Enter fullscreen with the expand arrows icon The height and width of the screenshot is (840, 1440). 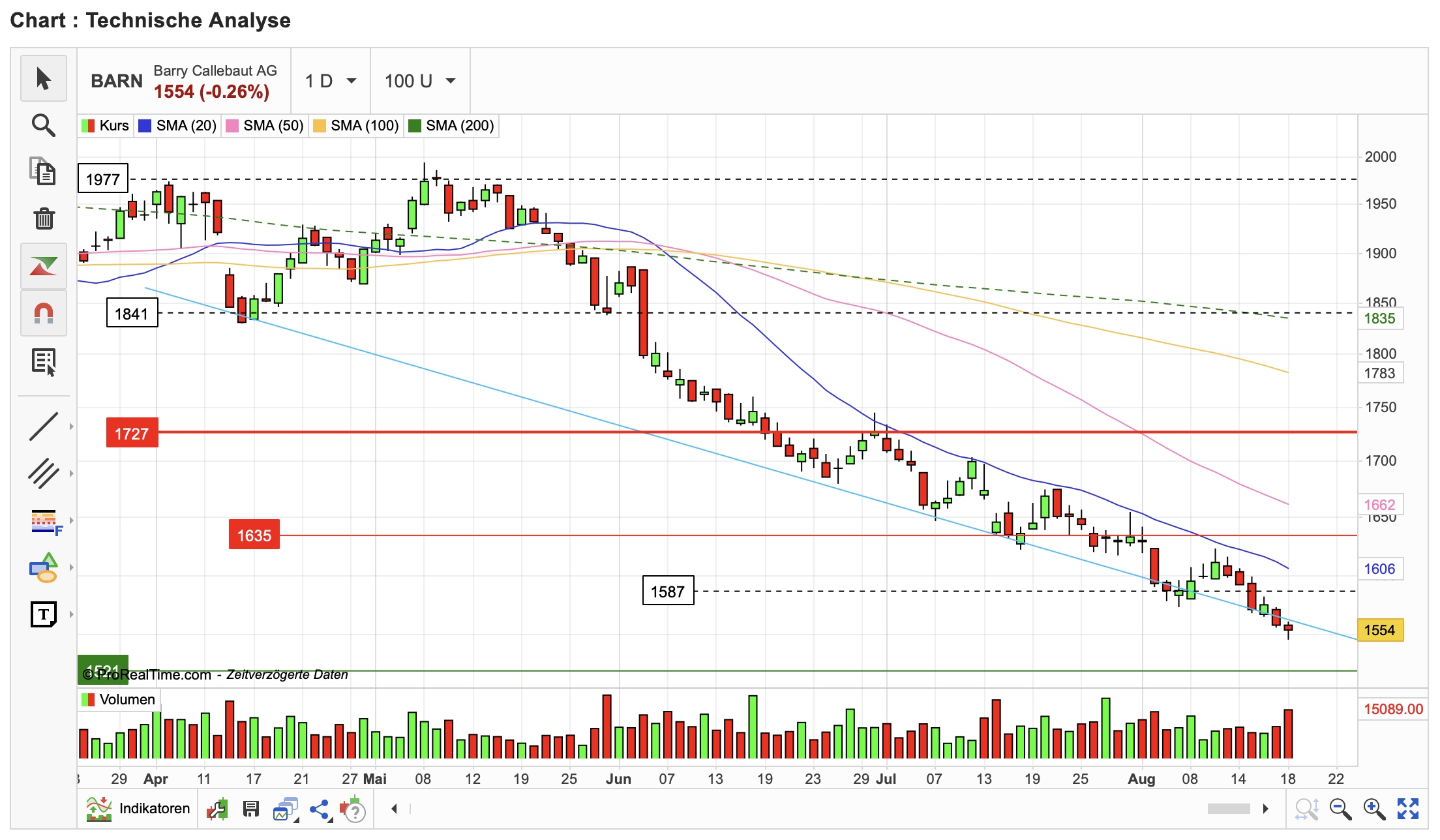coord(1408,809)
